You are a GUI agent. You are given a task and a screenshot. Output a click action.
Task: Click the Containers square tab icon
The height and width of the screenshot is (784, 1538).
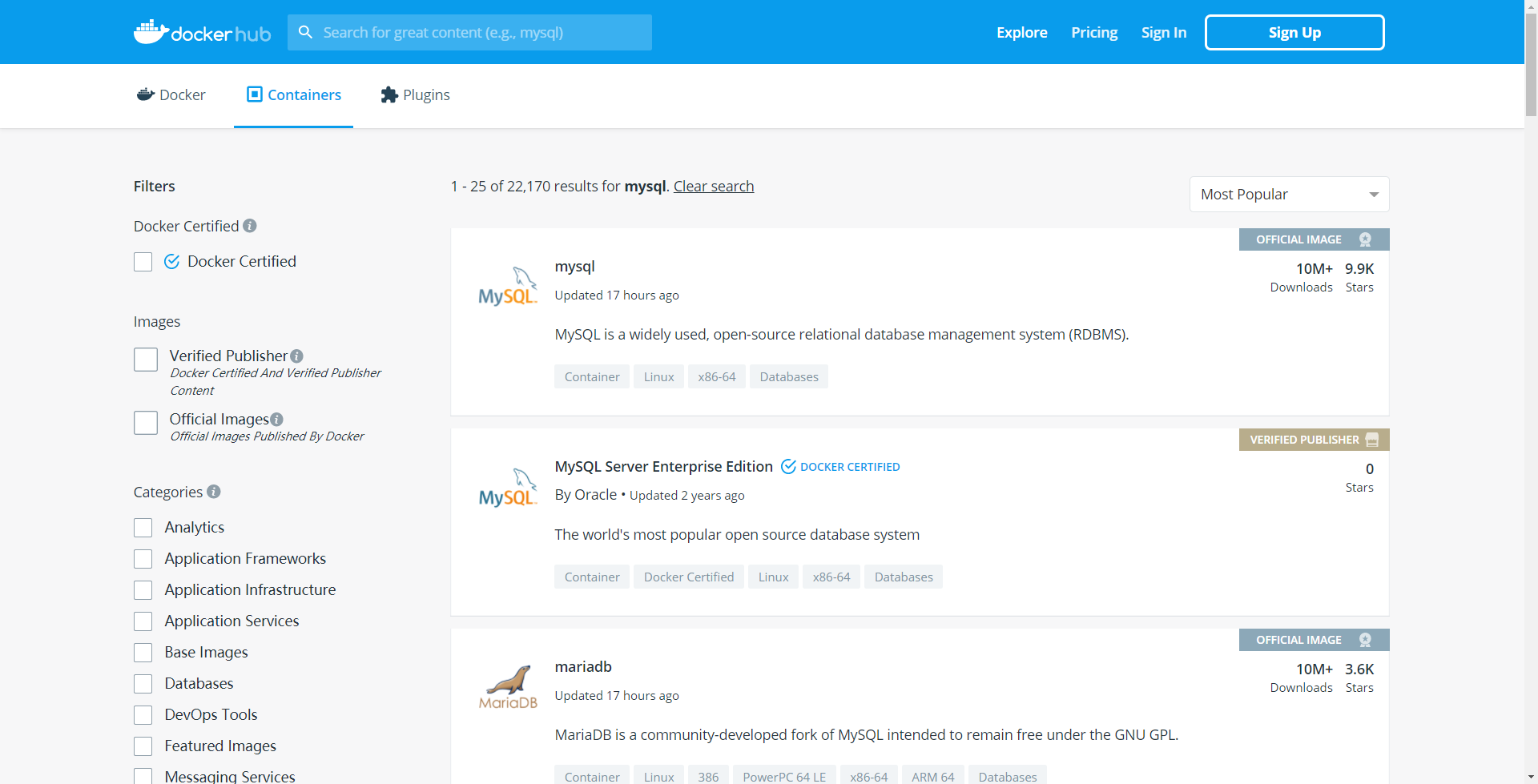pyautogui.click(x=255, y=94)
